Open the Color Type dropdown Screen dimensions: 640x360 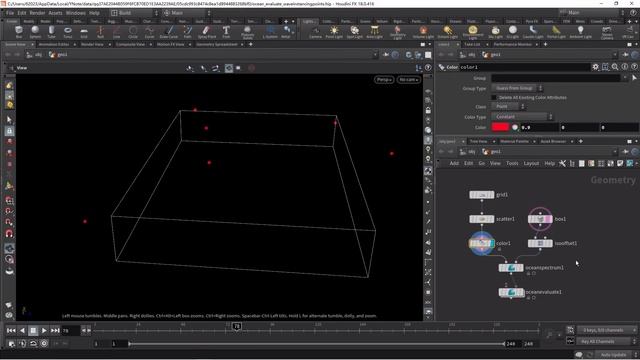click(522, 117)
